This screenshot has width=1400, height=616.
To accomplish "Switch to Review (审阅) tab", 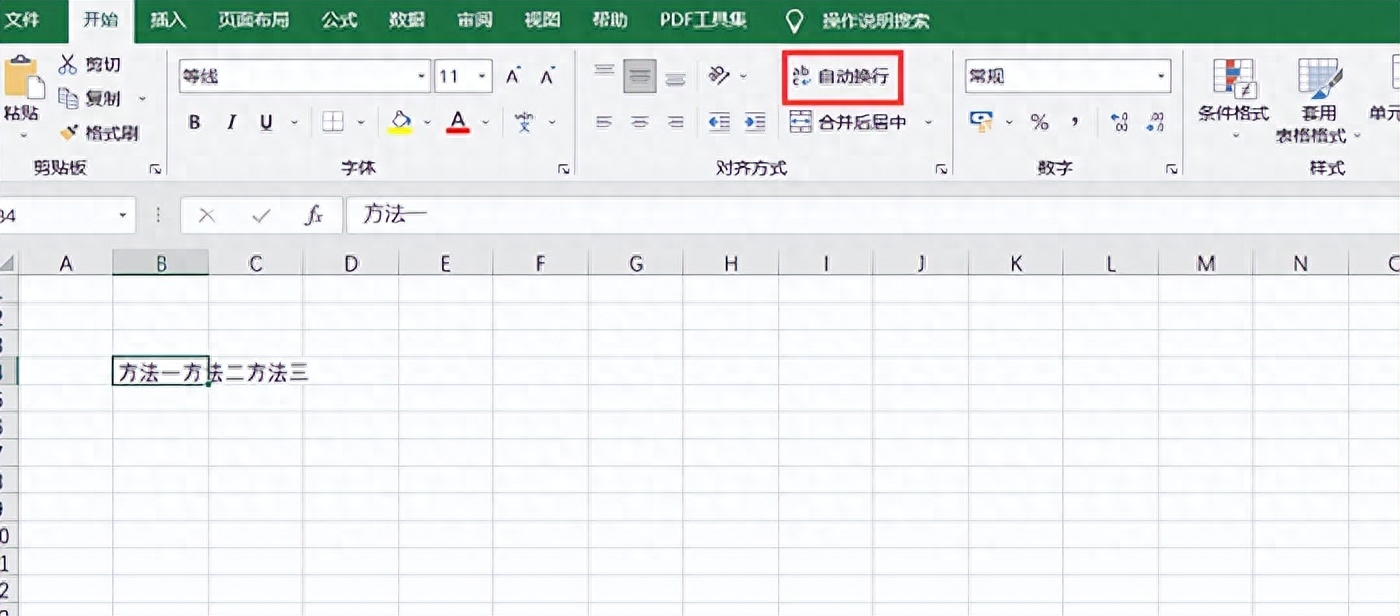I will click(x=473, y=19).
